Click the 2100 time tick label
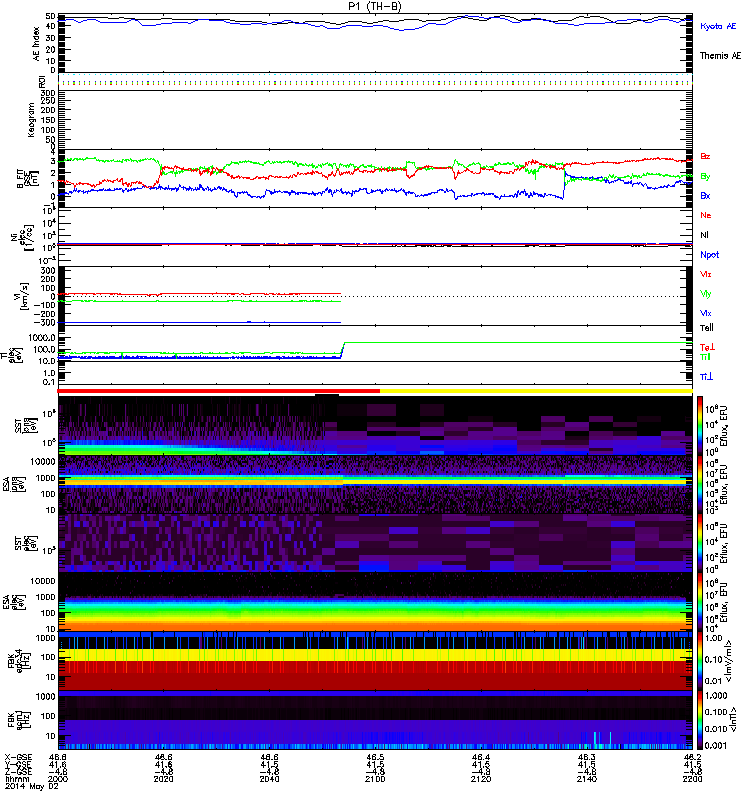The width and height of the screenshot is (750, 800). tap(375, 779)
